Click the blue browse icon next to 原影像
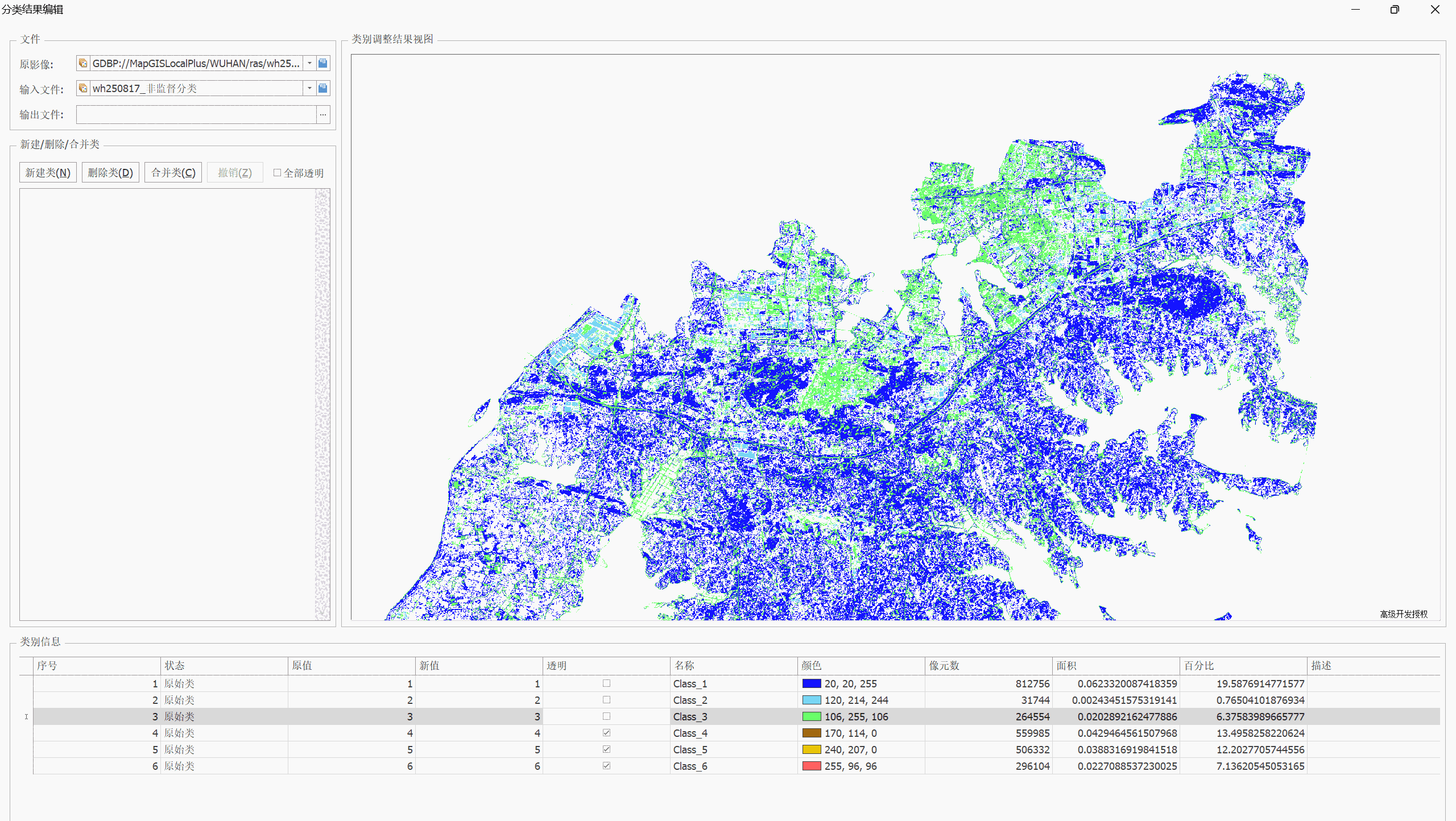The width and height of the screenshot is (1456, 821). 322,63
